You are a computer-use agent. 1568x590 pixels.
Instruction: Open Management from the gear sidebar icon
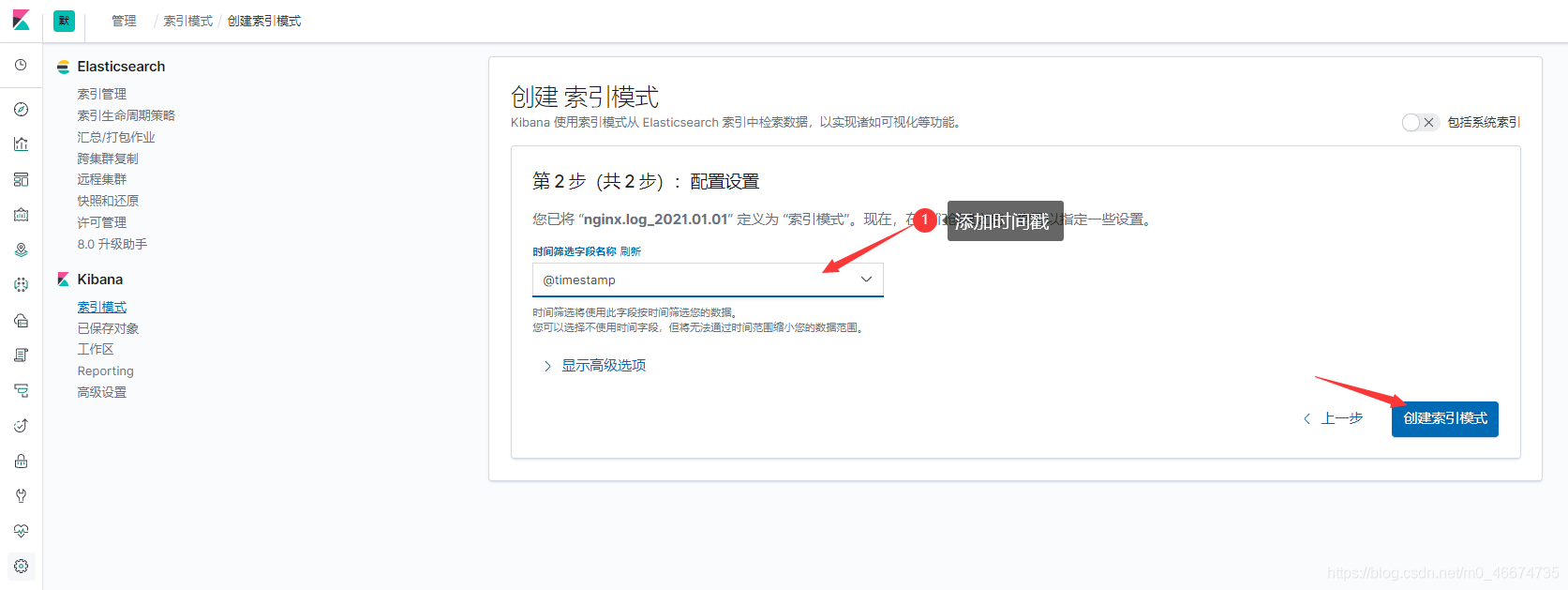21,567
